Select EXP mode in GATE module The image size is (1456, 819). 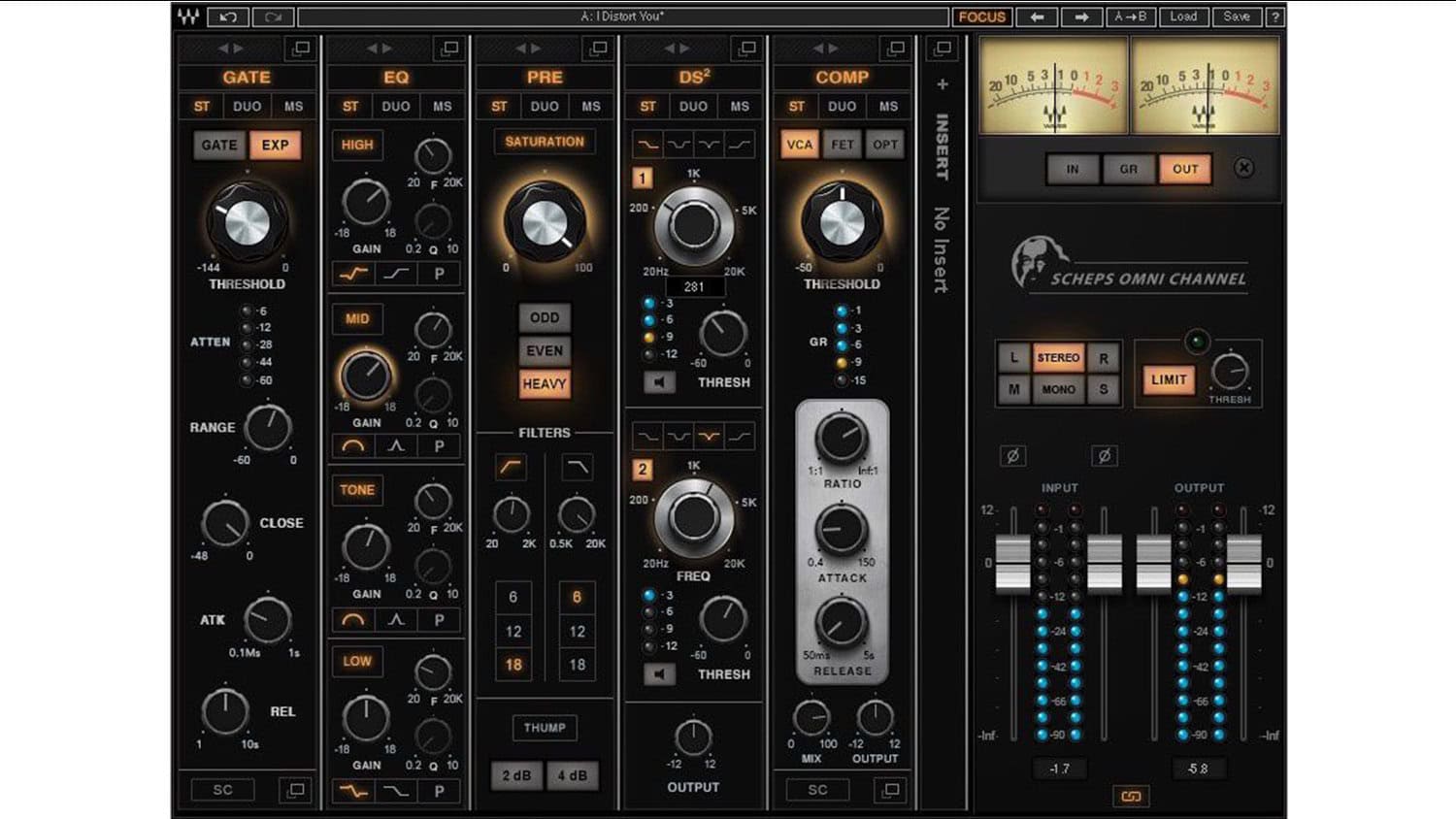coord(275,145)
